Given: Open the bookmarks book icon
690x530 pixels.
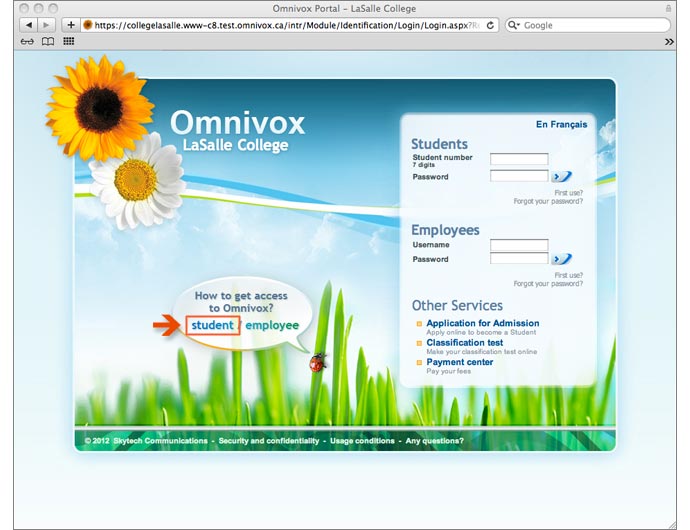Looking at the screenshot, I should [x=48, y=41].
